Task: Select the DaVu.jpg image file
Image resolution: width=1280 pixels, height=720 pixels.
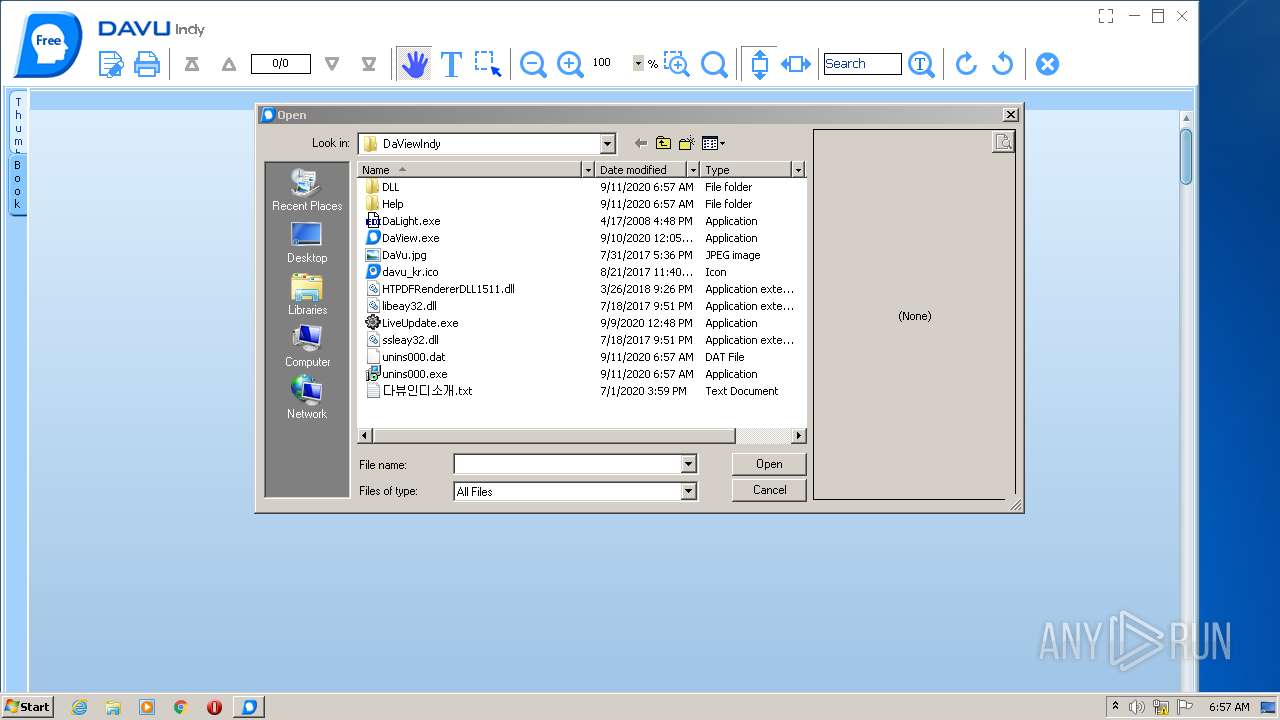Action: tap(396, 255)
